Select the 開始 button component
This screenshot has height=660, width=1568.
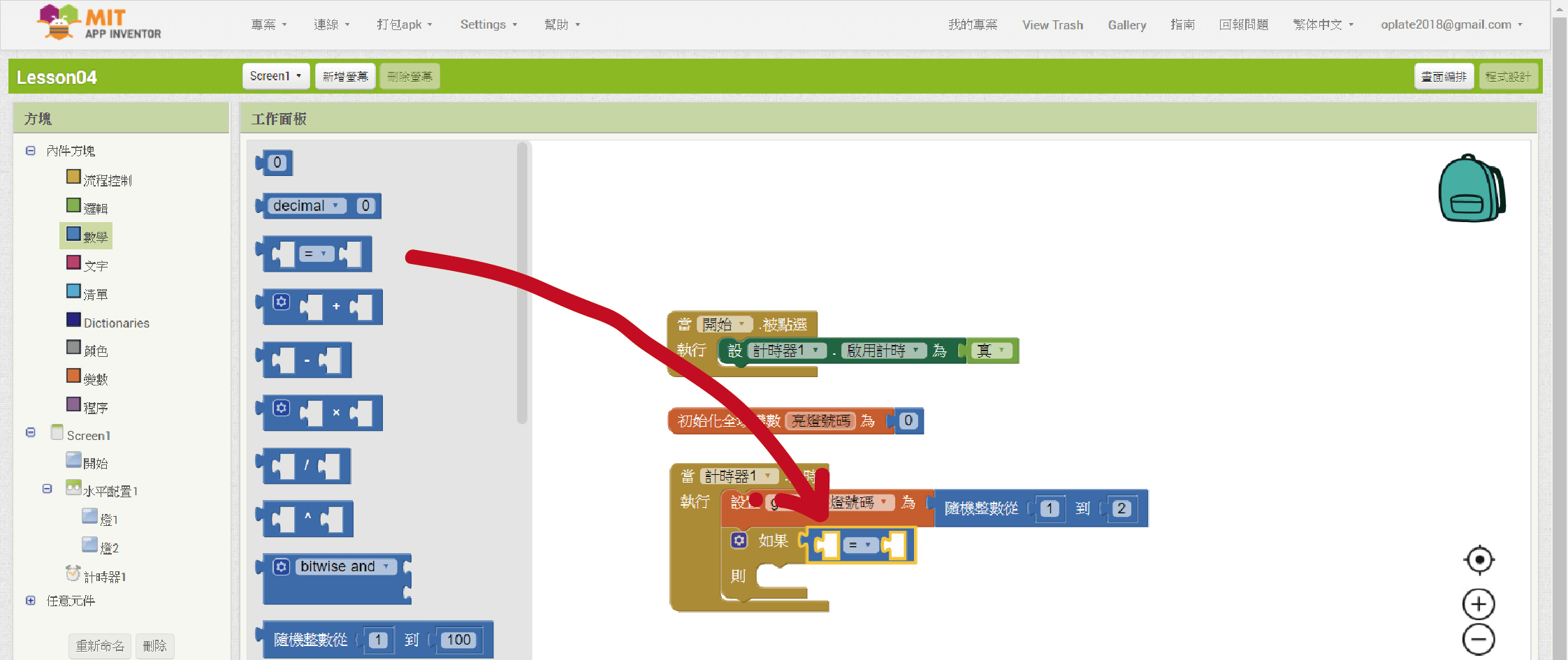[87, 462]
